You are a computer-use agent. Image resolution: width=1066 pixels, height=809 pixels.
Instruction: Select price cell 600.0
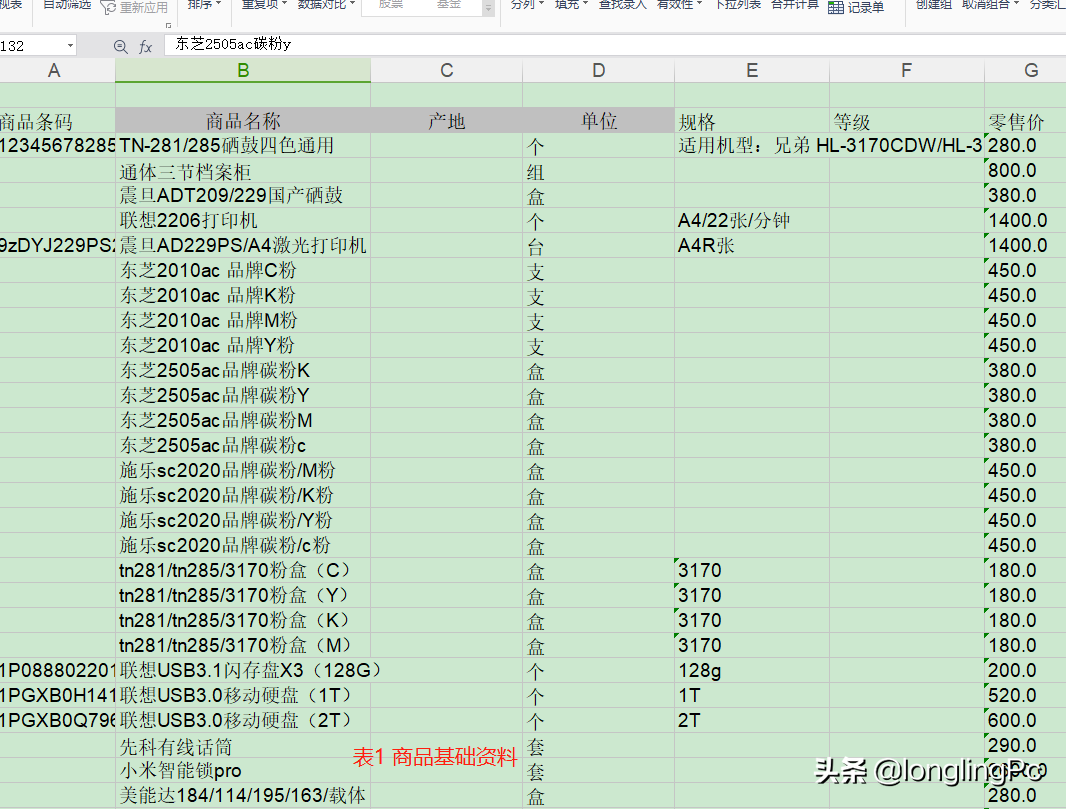point(1025,721)
